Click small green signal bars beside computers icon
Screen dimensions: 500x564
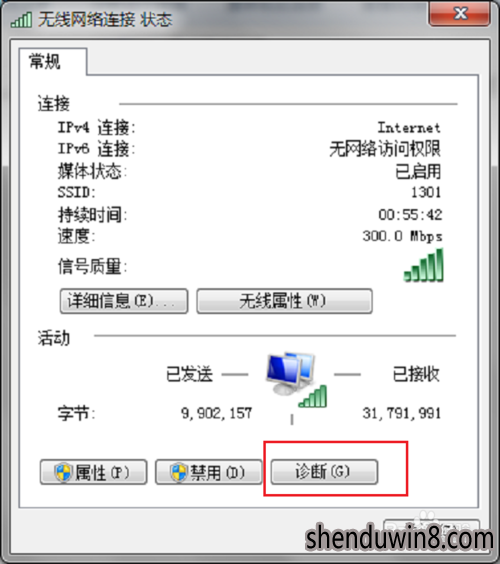click(x=313, y=396)
